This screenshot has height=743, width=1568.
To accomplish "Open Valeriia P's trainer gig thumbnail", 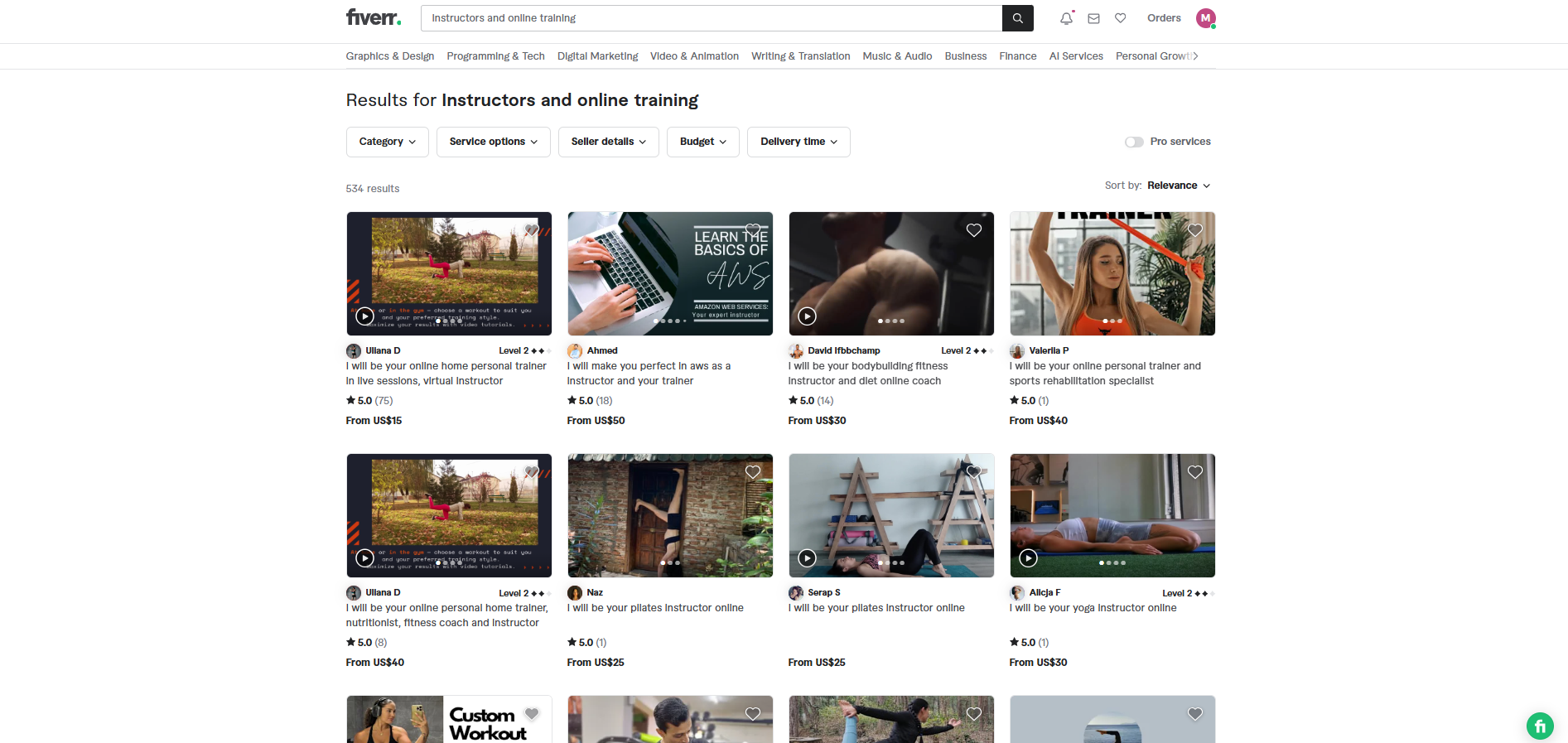I will point(1112,273).
